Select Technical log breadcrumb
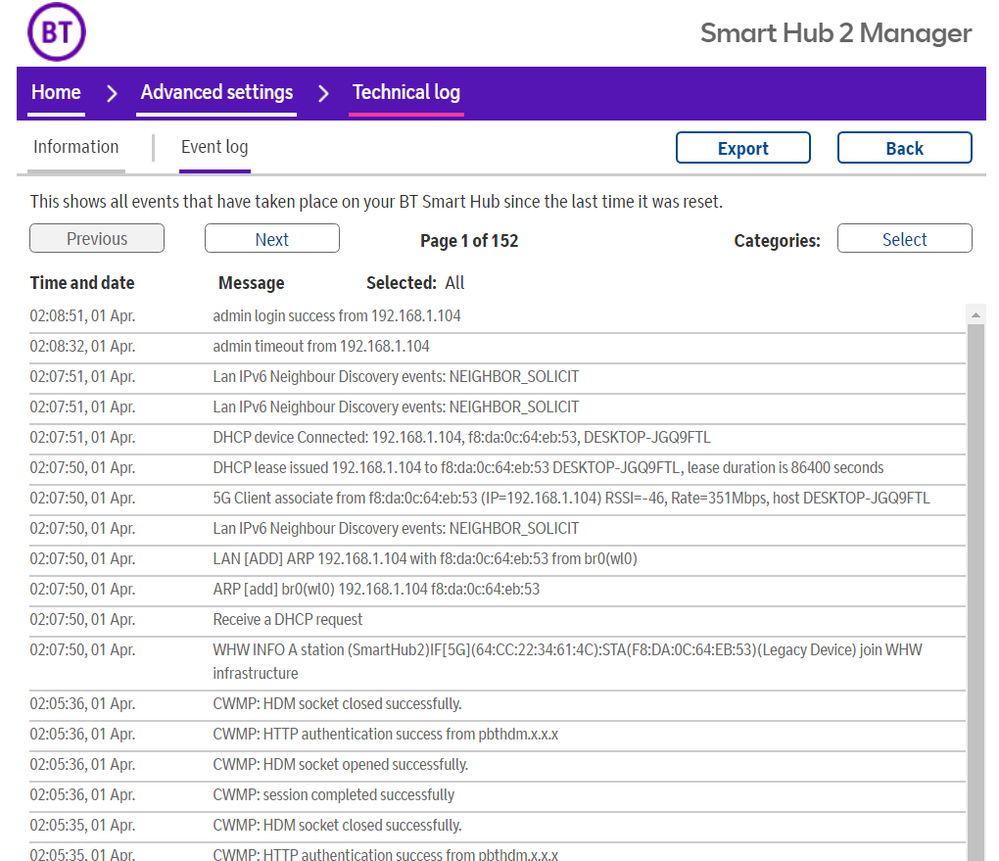 click(x=406, y=93)
